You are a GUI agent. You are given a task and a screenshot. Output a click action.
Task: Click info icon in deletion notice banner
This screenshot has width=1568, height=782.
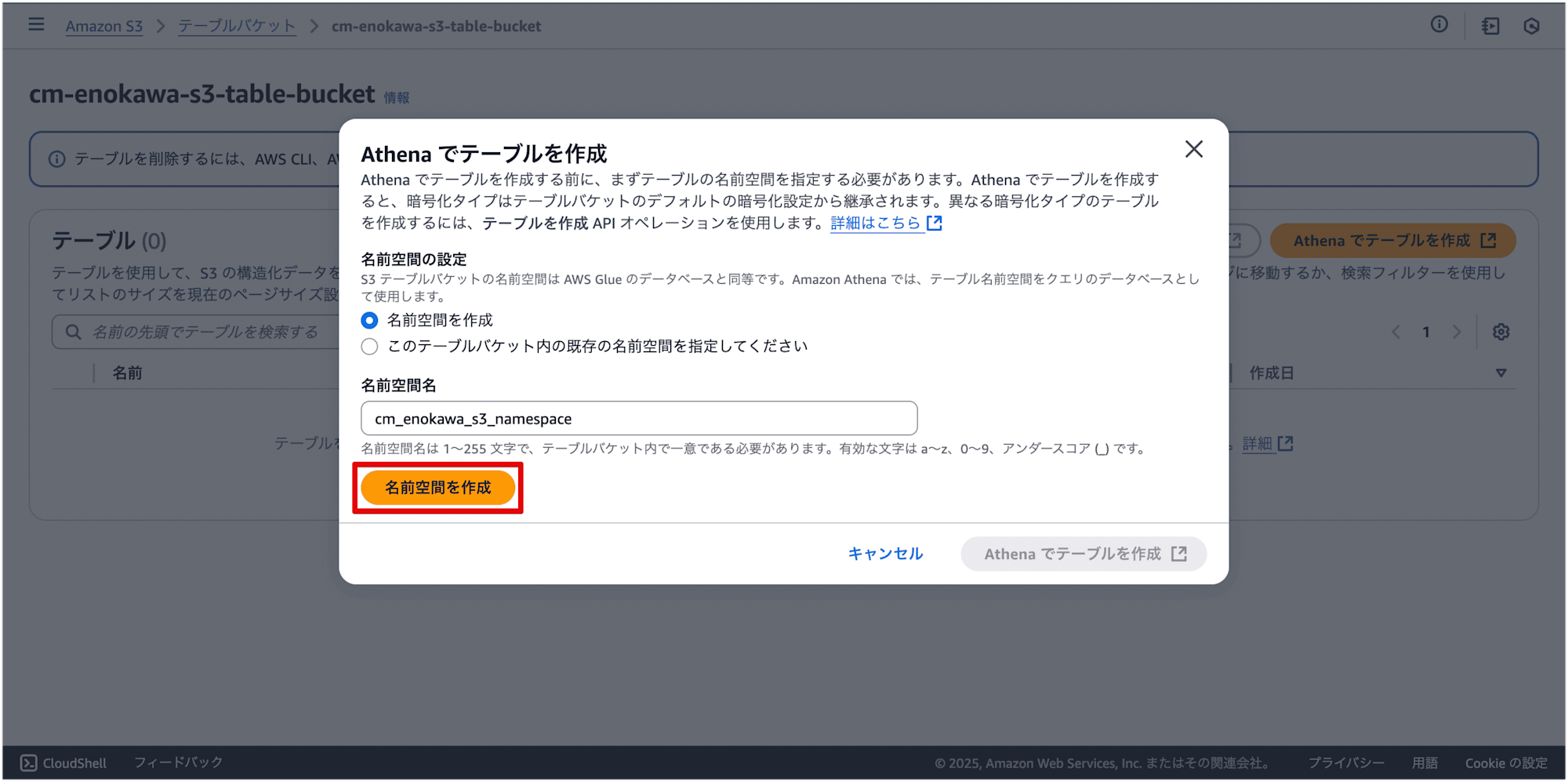(x=56, y=159)
